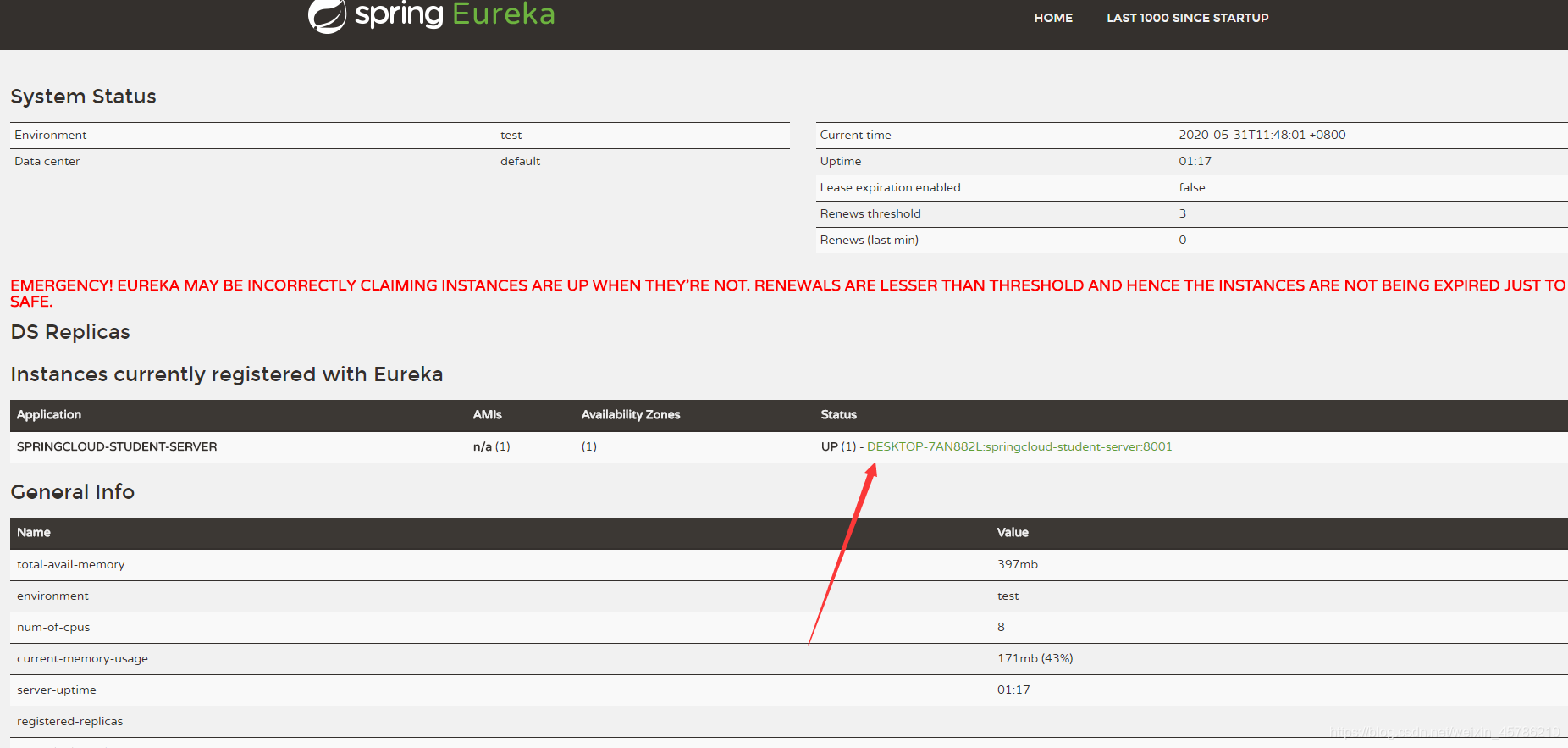Click the Data center value 'default'

[x=520, y=161]
